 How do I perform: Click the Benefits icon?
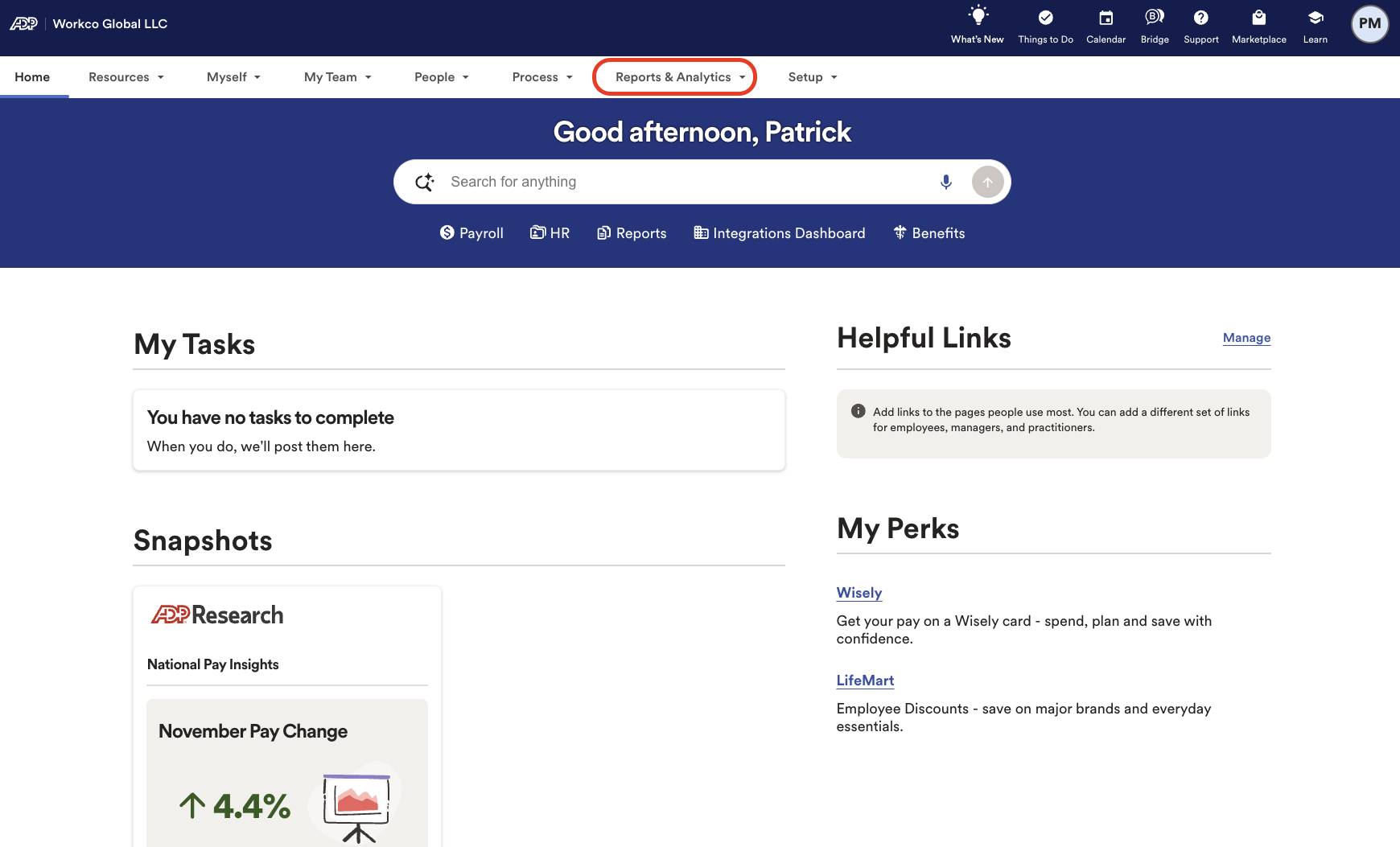[x=900, y=232]
